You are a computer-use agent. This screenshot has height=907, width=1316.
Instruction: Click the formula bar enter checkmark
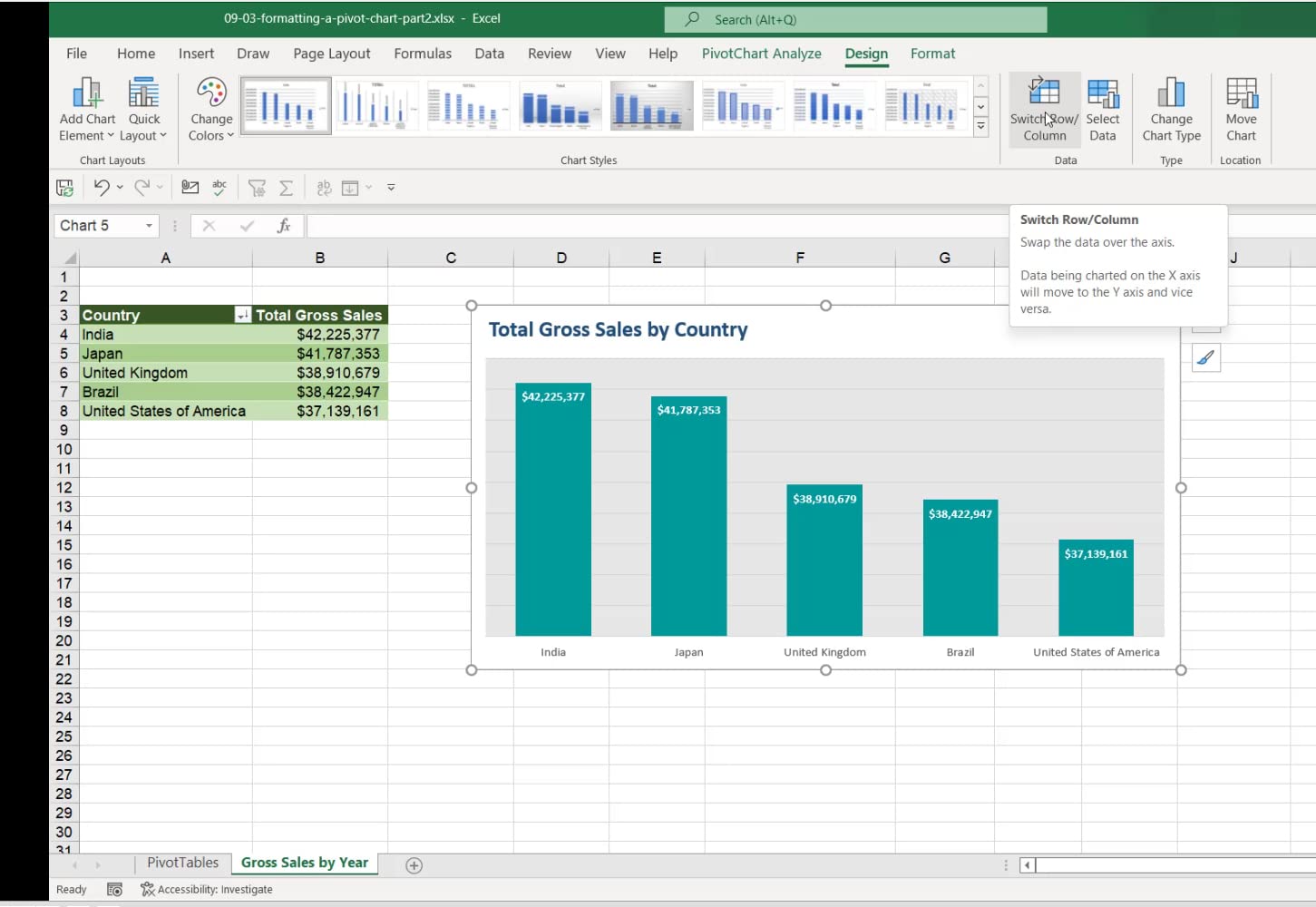click(247, 226)
